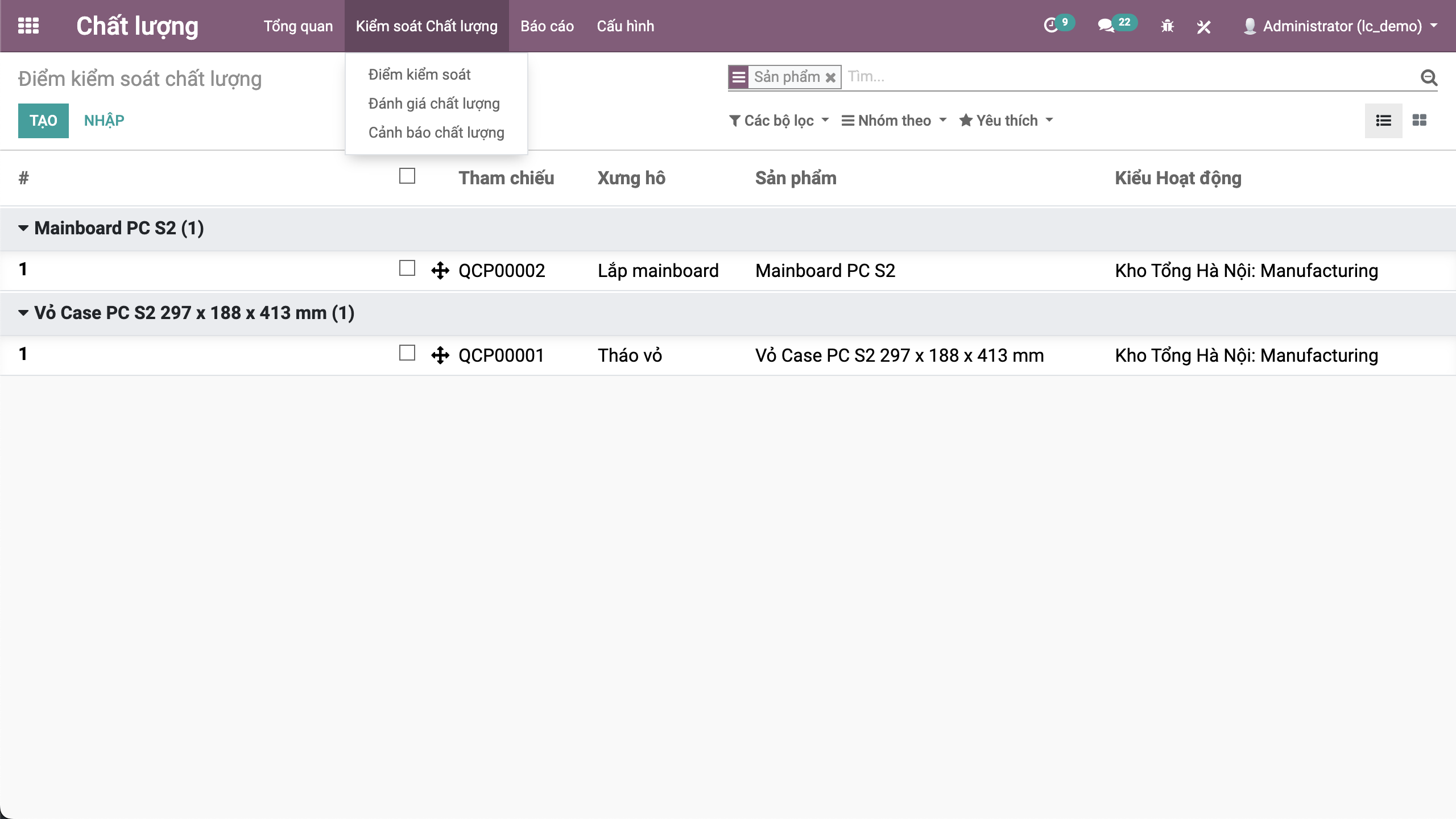
Task: Select the QCP00002 row checkbox
Action: coord(407,268)
